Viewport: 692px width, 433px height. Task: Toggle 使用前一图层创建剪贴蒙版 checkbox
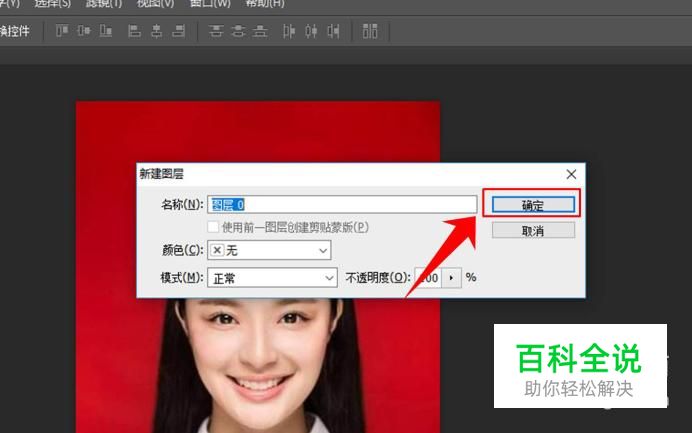(213, 227)
